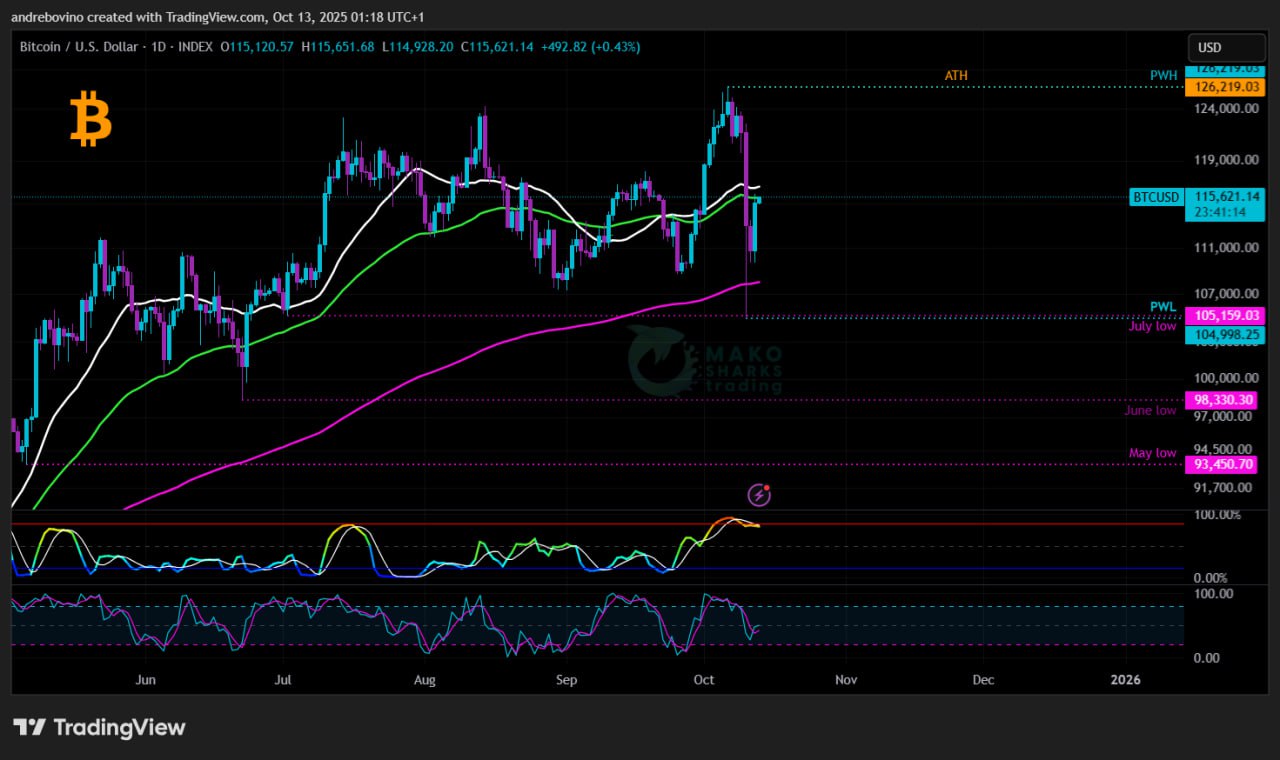This screenshot has width=1280, height=760.
Task: Click the 2026 label on the time axis
Action: [1125, 680]
